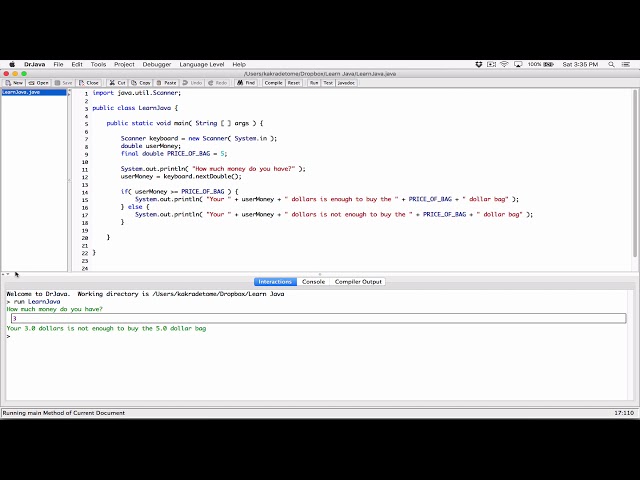
Task: Click the 'Welcome to DrJava' line
Action: click(x=145, y=294)
